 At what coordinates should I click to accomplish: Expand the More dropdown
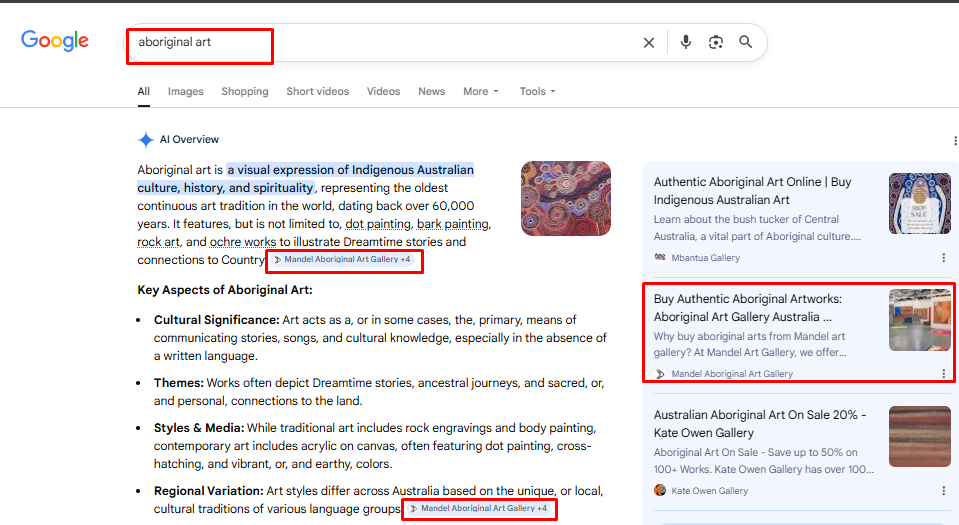(x=481, y=91)
